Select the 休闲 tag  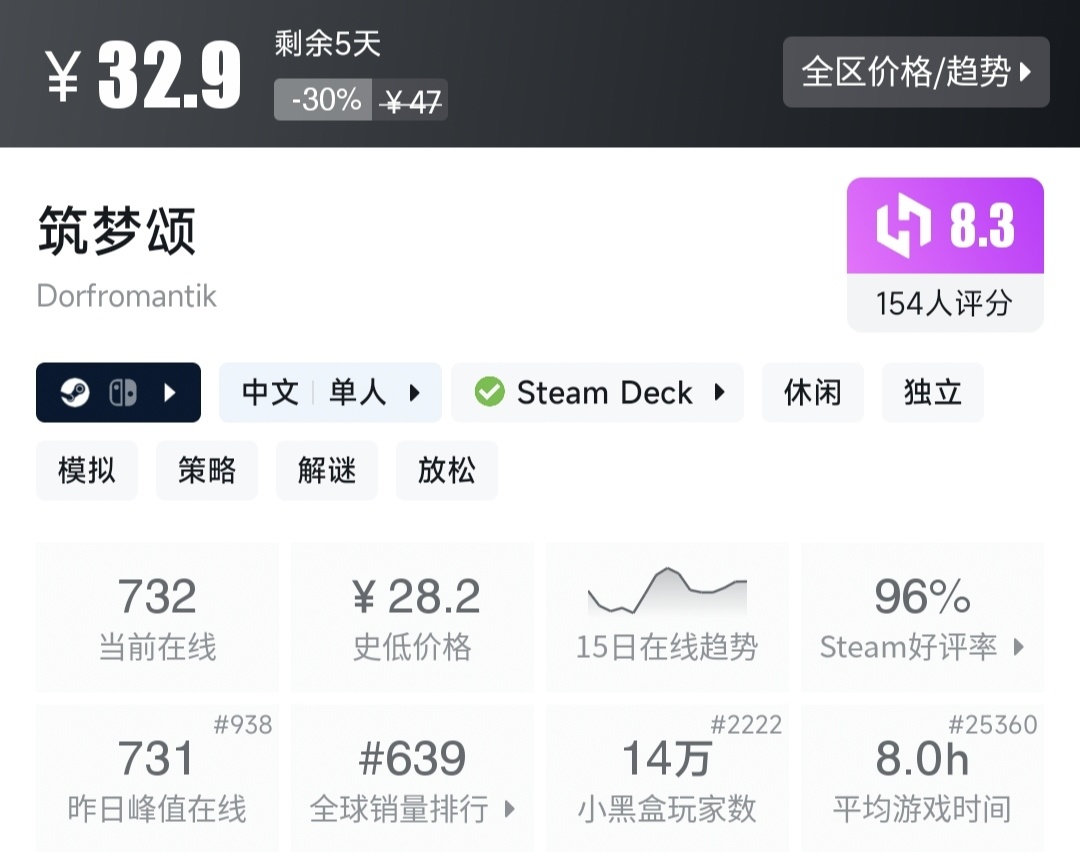coord(813,393)
